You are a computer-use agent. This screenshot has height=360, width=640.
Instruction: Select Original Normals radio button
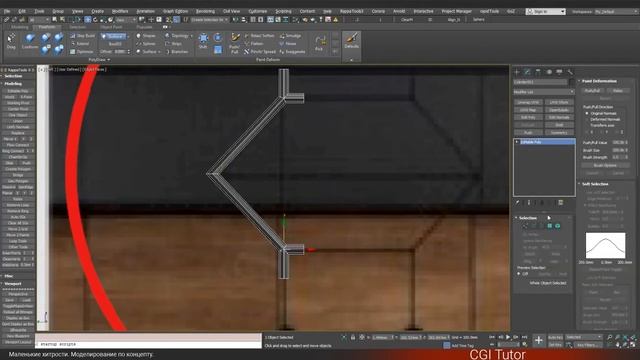[587, 113]
